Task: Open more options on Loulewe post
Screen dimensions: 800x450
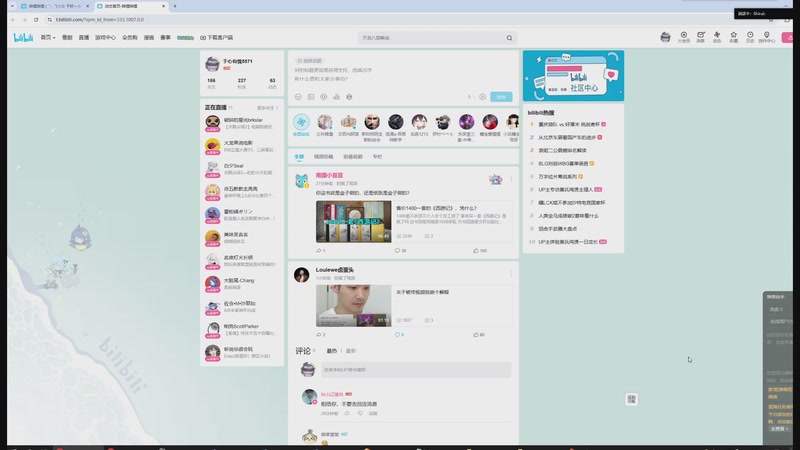Action: tap(511, 273)
